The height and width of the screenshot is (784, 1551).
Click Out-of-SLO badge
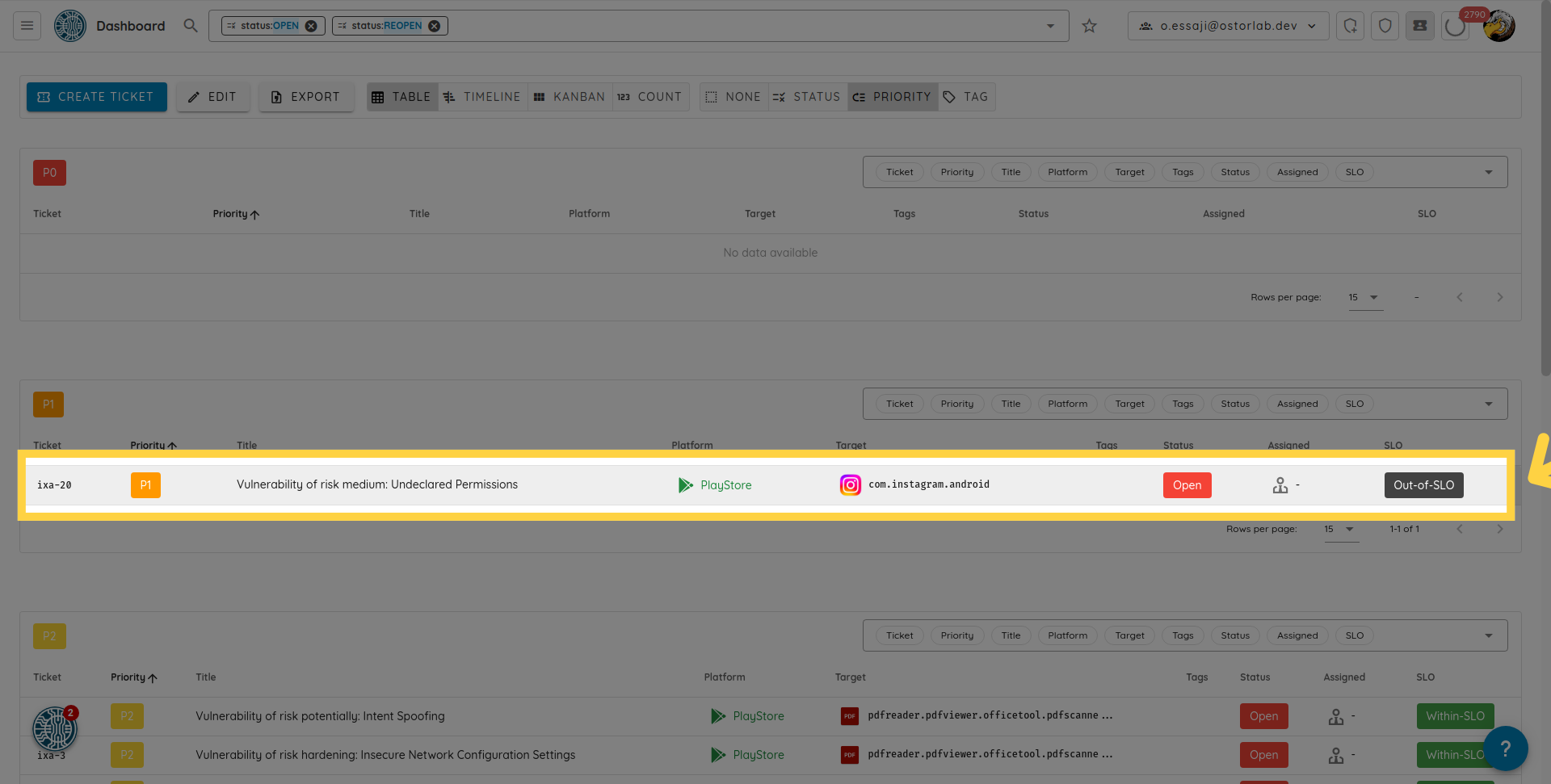[x=1424, y=485]
